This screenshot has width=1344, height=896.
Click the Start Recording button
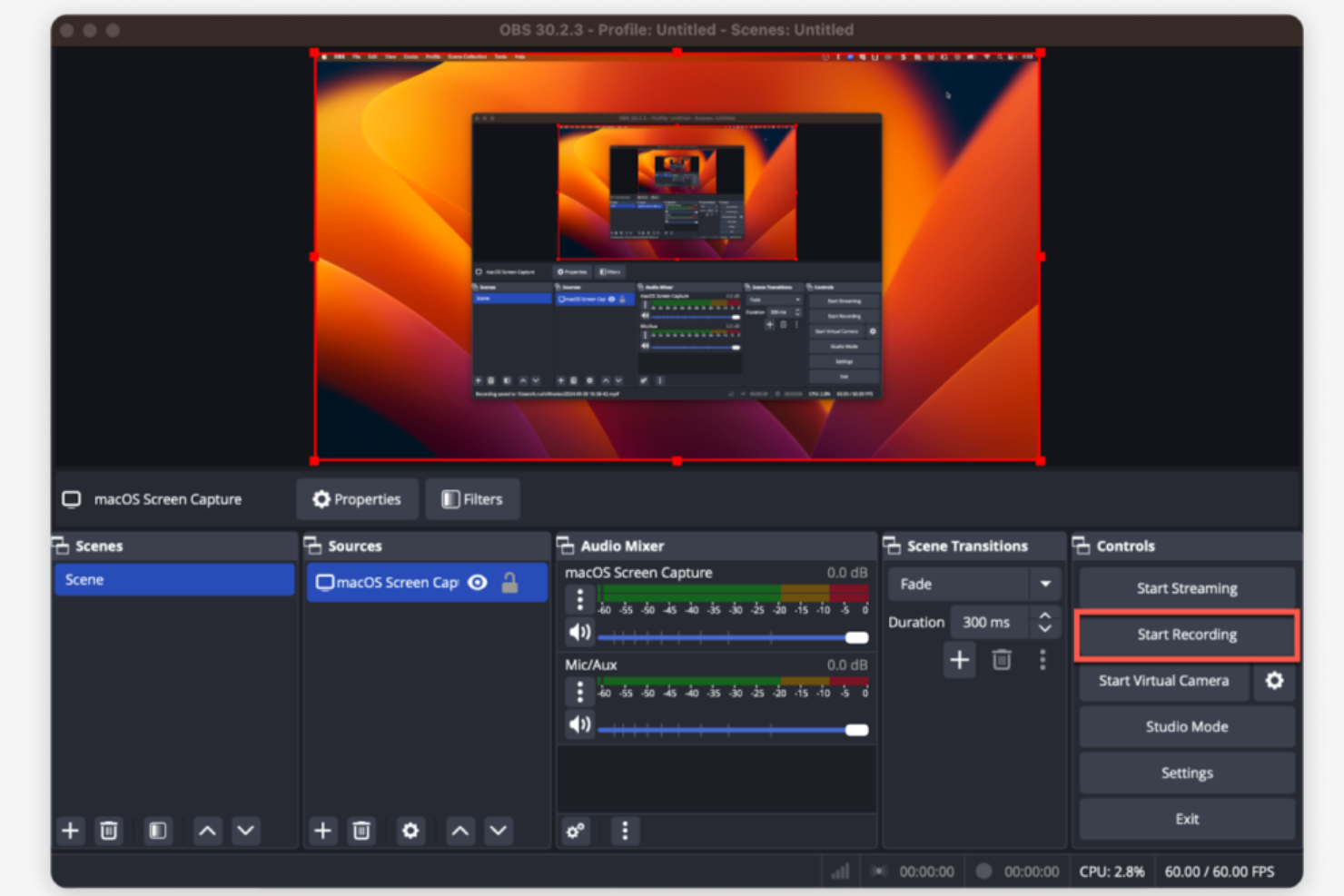tap(1186, 635)
